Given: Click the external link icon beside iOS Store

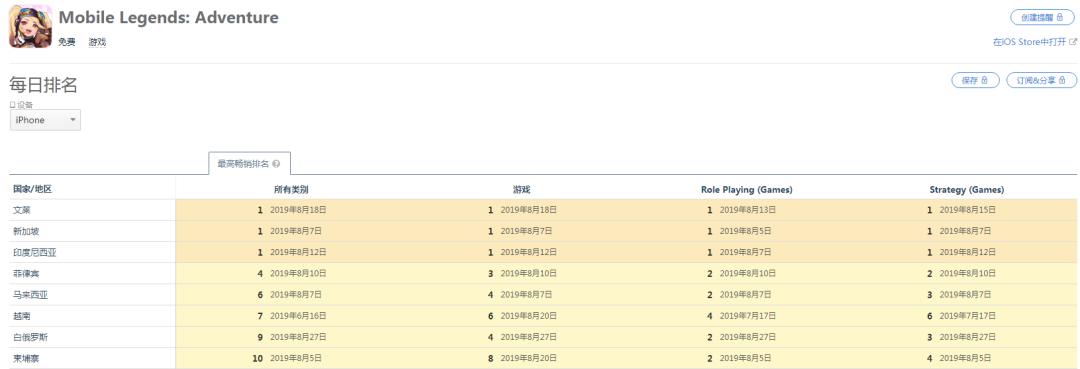Looking at the screenshot, I should point(1073,42).
